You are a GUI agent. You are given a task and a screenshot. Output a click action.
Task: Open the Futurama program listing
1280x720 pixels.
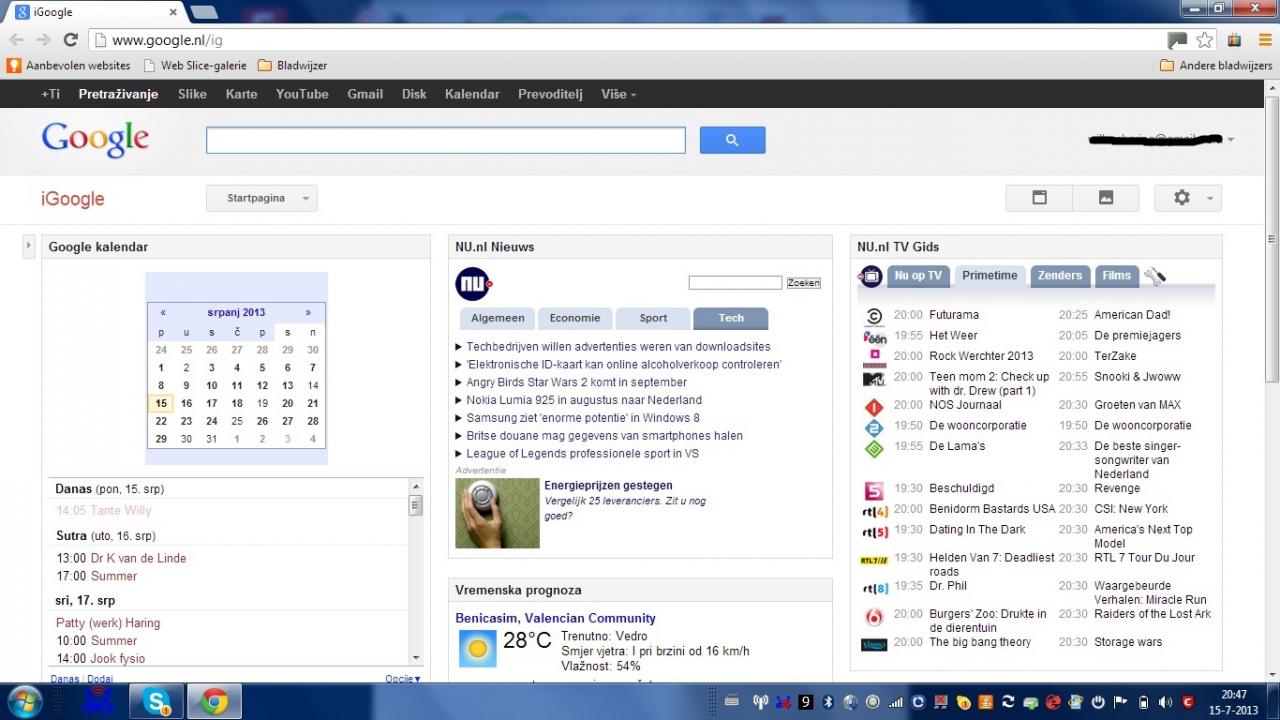[954, 315]
